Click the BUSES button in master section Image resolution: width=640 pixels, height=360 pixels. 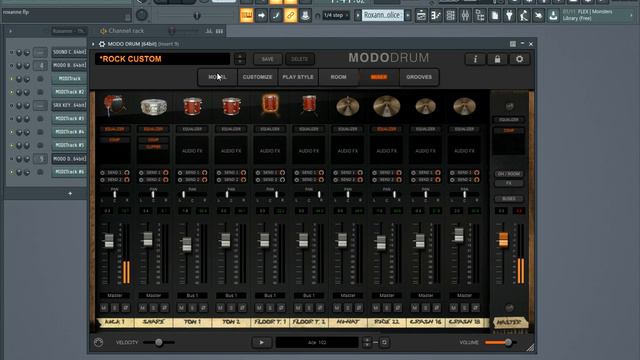[509, 199]
